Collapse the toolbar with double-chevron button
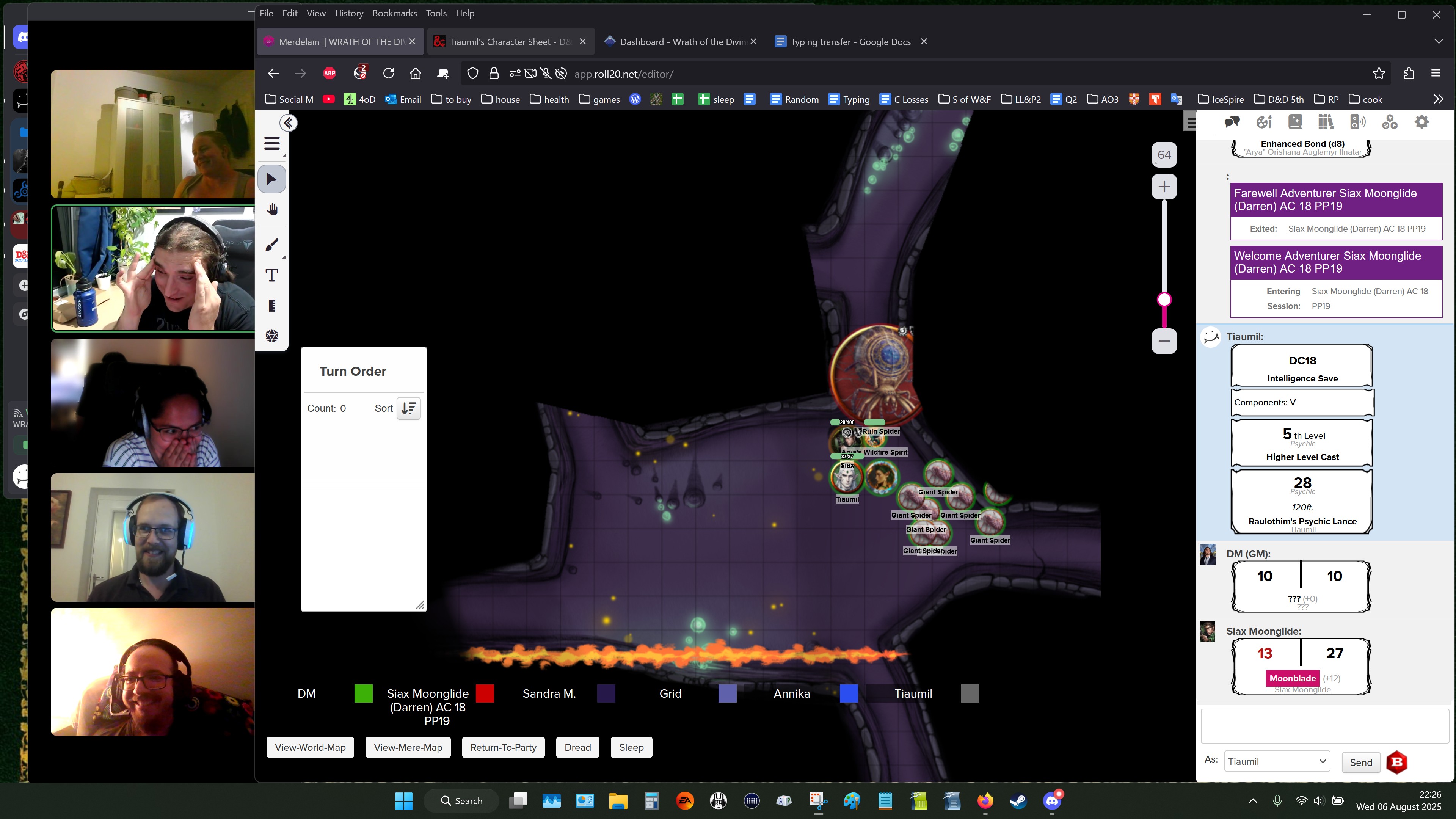1456x819 pixels. point(288,122)
